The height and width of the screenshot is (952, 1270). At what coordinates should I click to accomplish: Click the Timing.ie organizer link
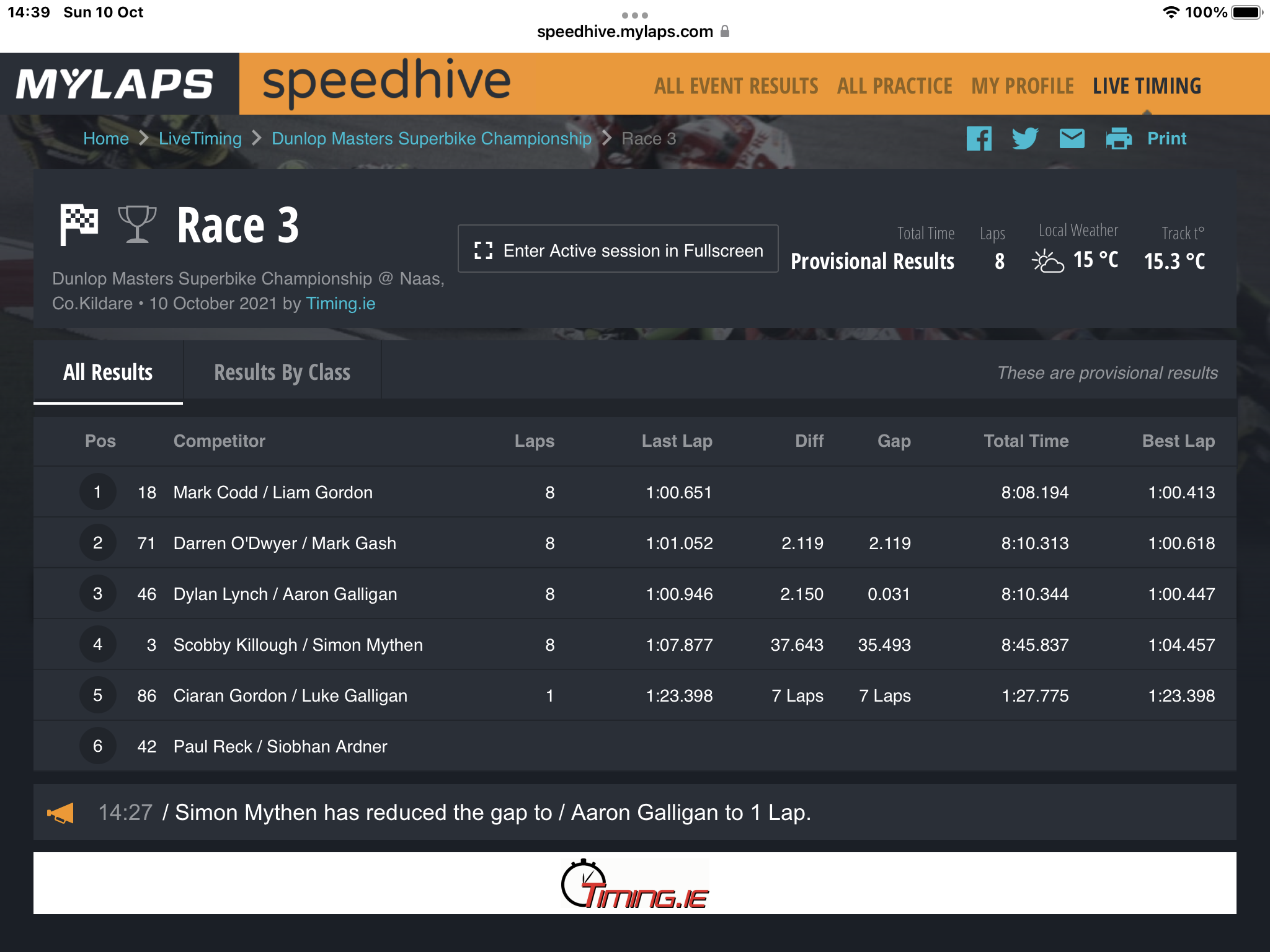point(340,304)
